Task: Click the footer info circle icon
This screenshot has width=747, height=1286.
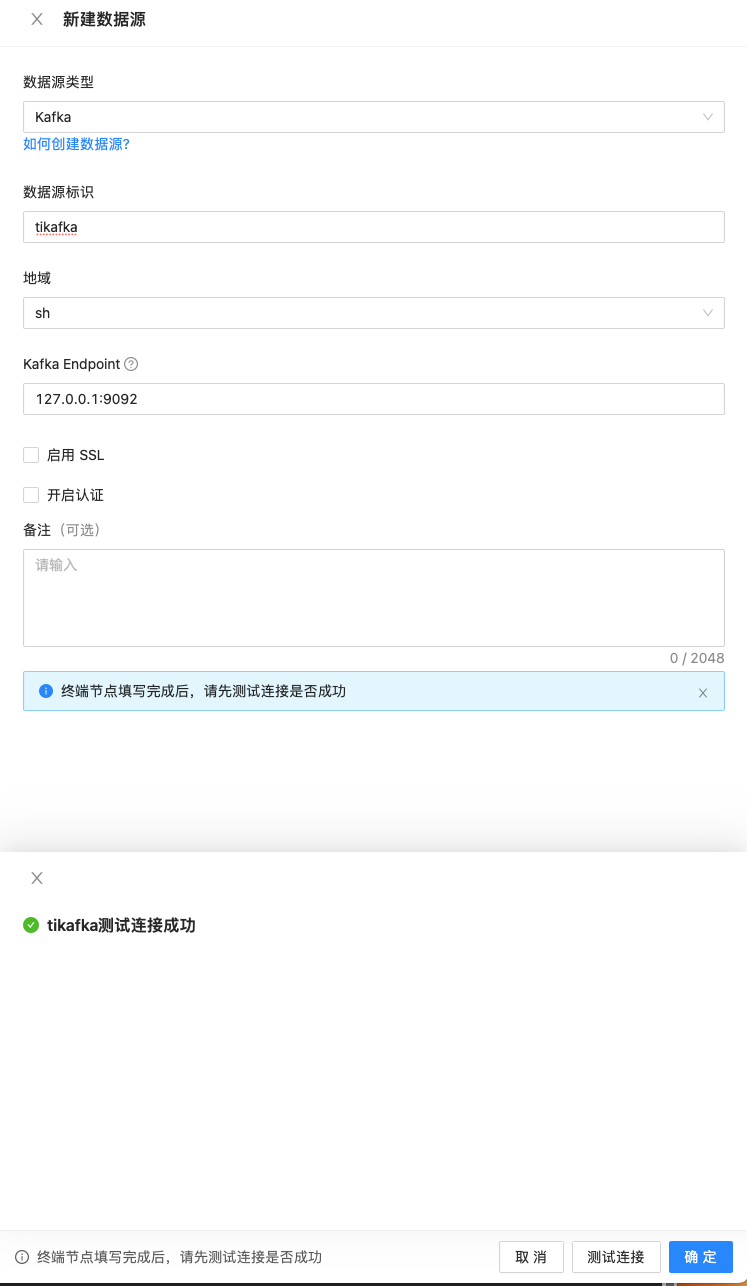Action: tap(22, 1257)
